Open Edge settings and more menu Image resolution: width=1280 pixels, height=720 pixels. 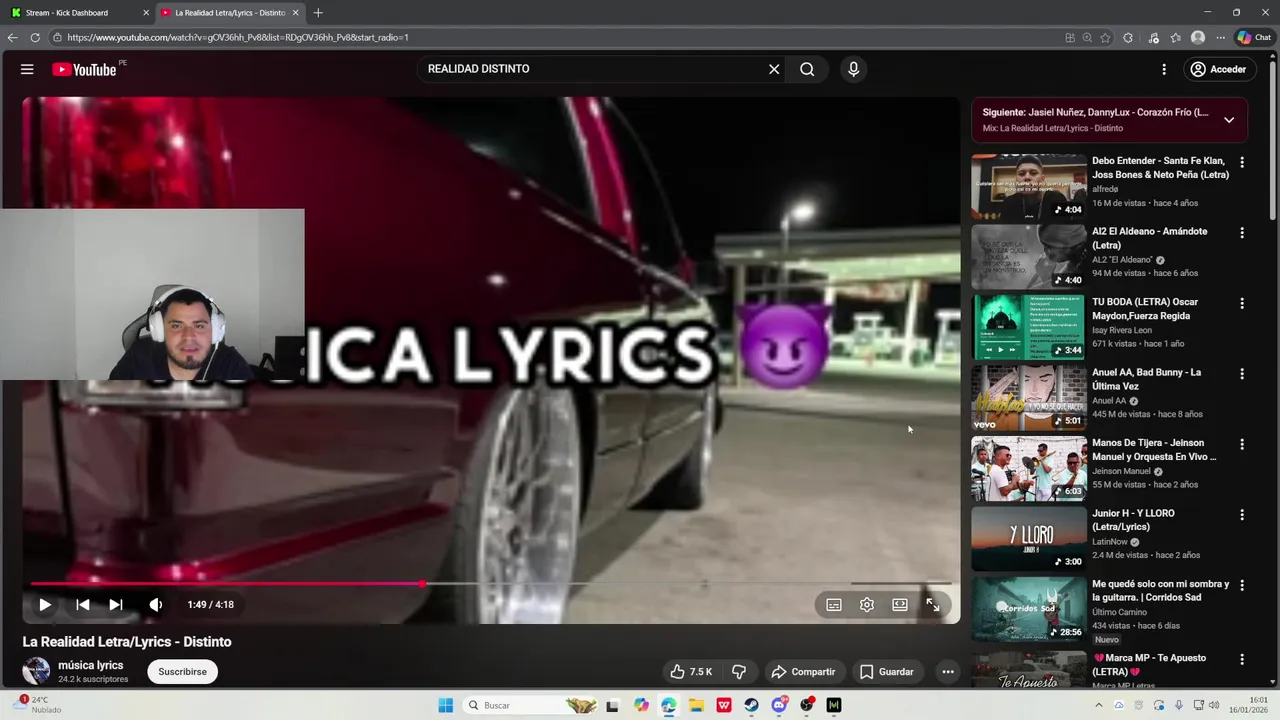[x=1220, y=37]
